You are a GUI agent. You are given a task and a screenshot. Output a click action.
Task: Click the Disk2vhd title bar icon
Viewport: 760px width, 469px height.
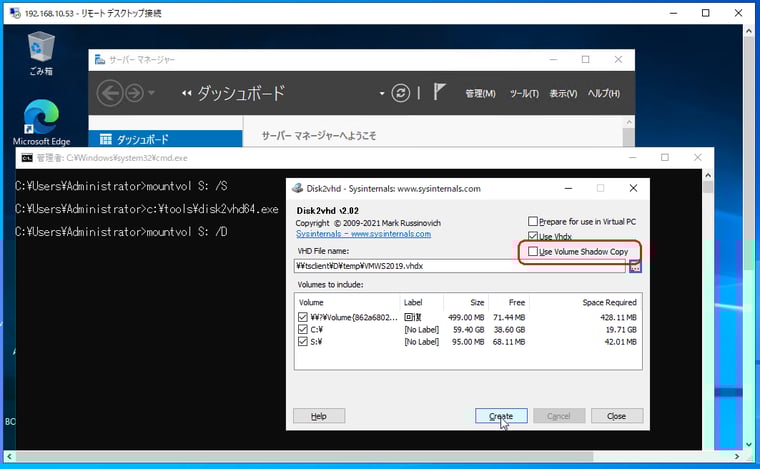tap(298, 188)
